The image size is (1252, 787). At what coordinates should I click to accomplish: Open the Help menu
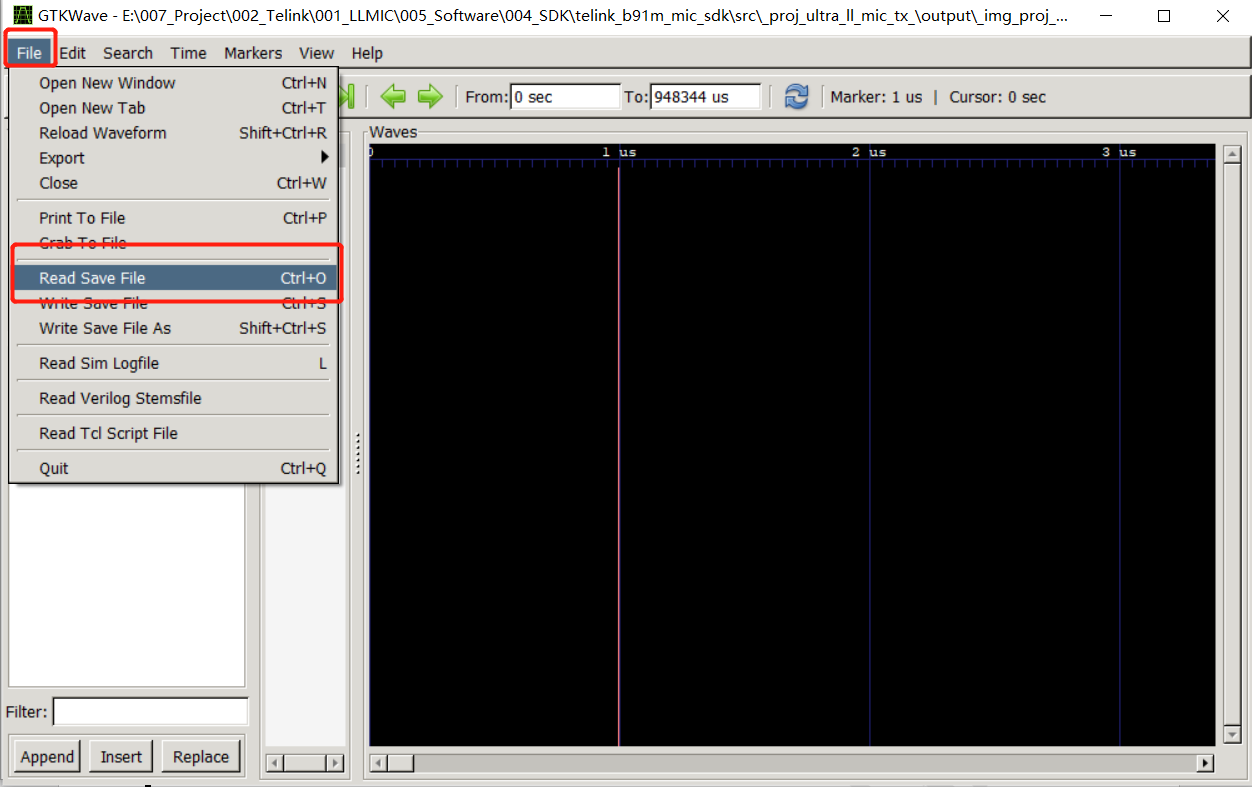(x=366, y=53)
